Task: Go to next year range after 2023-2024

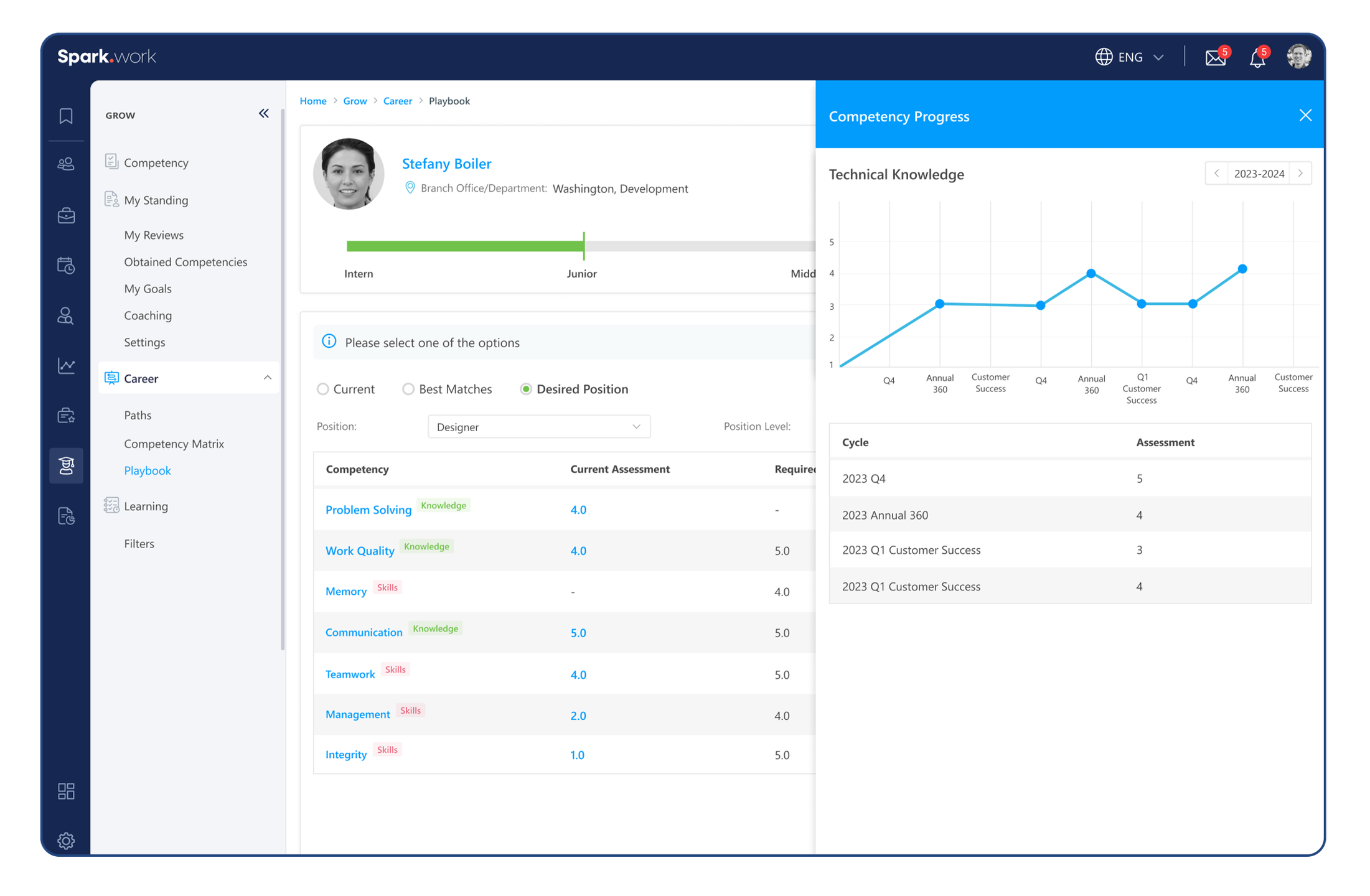Action: [x=1300, y=174]
